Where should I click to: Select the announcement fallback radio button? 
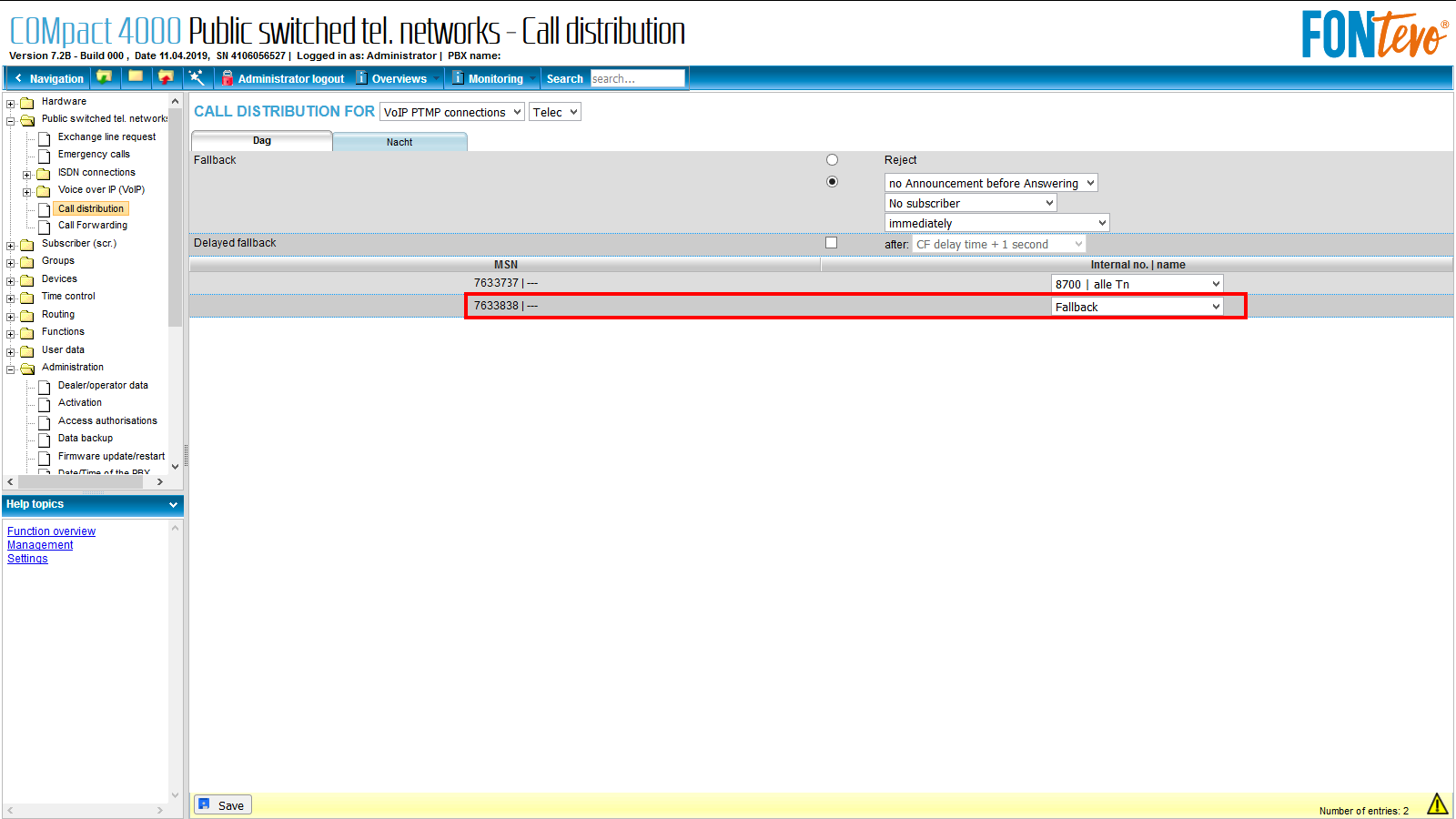pyautogui.click(x=832, y=182)
